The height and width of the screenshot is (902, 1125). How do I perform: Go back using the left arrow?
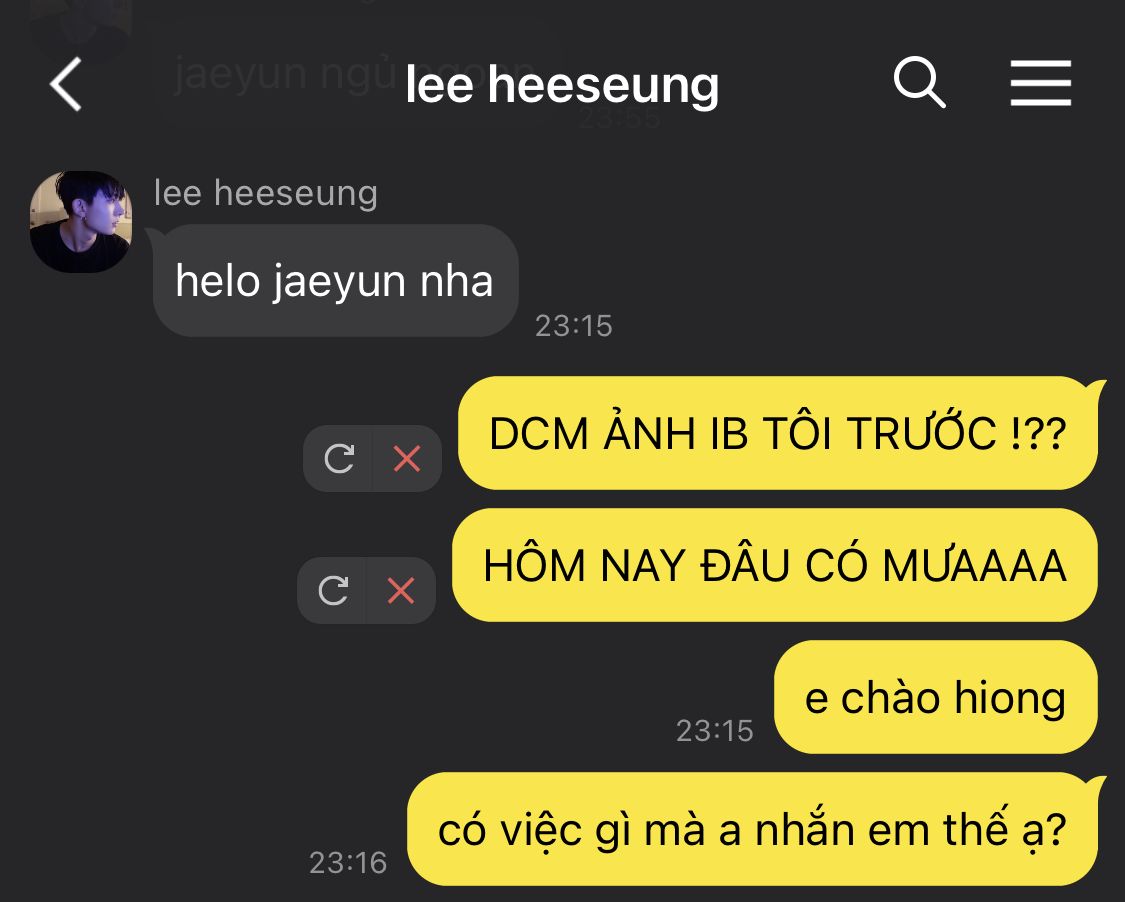pos(65,84)
